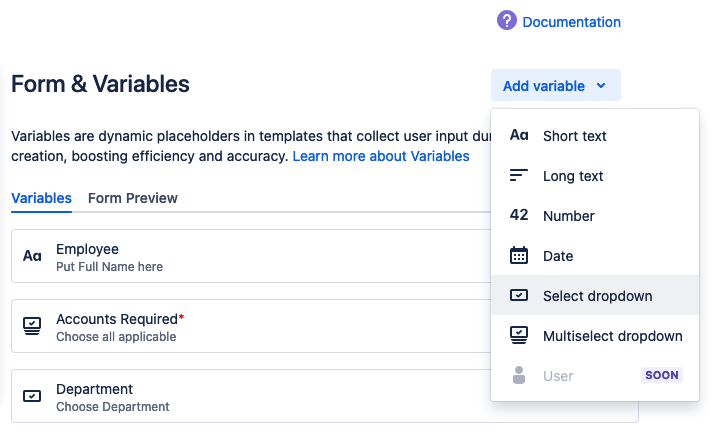Choose Long text from the menu
Image resolution: width=710 pixels, height=432 pixels.
point(572,176)
